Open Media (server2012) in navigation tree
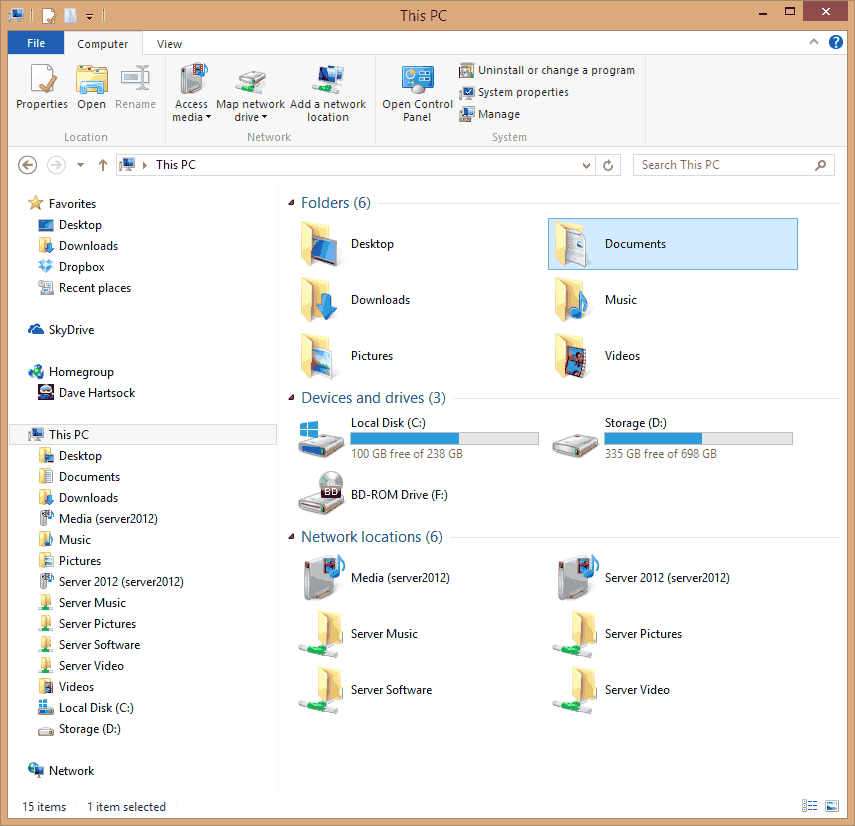Viewport: 855px width, 826px height. pos(108,519)
